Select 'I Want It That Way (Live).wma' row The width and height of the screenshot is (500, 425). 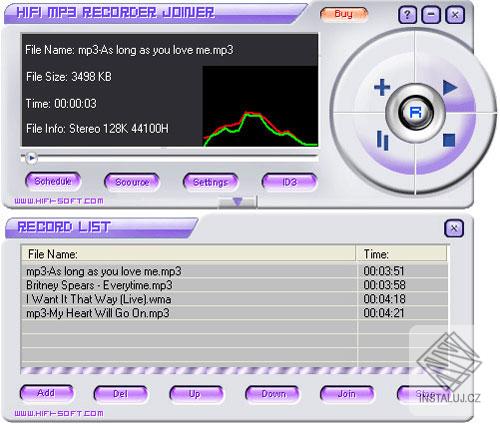coord(234,299)
